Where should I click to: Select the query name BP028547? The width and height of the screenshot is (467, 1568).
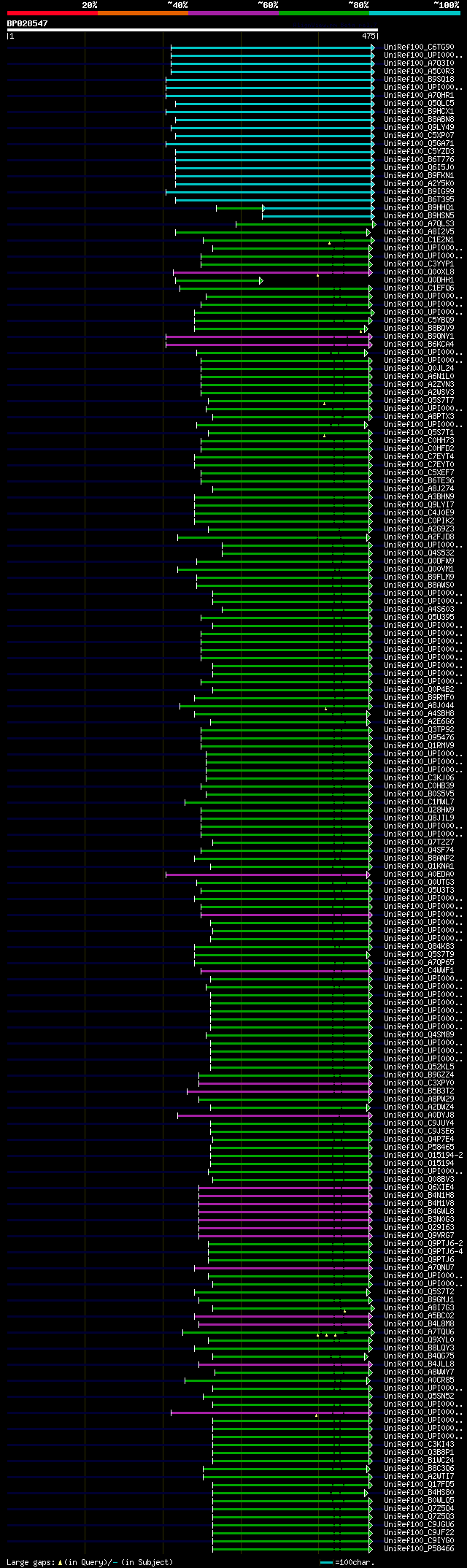28,23
